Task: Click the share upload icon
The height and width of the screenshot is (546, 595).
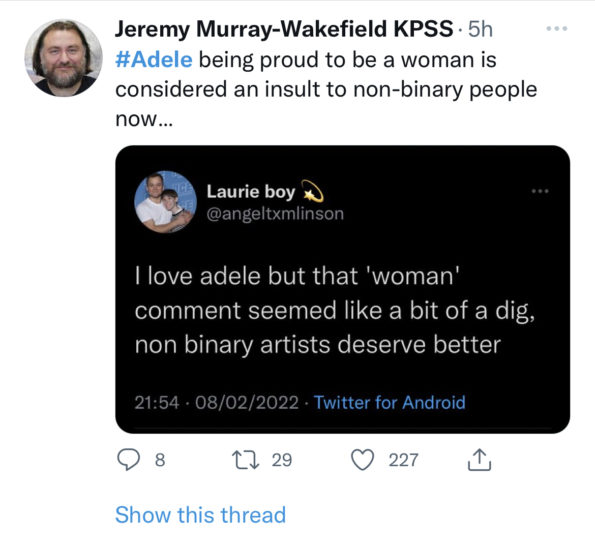Action: pyautogui.click(x=479, y=460)
